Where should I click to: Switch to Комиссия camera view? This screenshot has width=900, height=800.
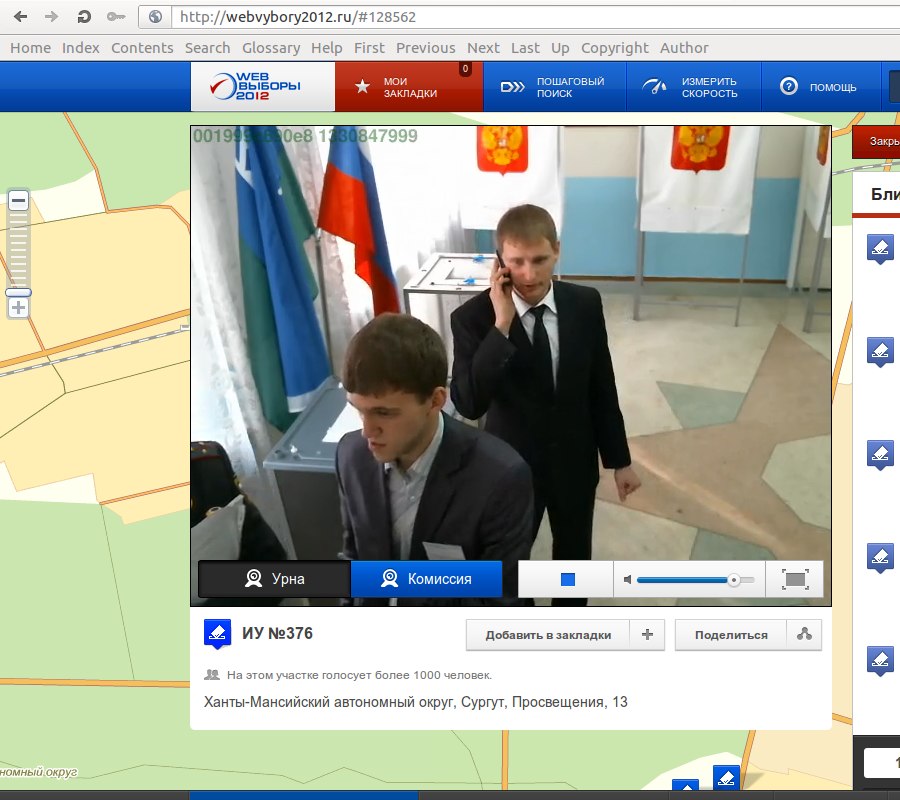426,579
